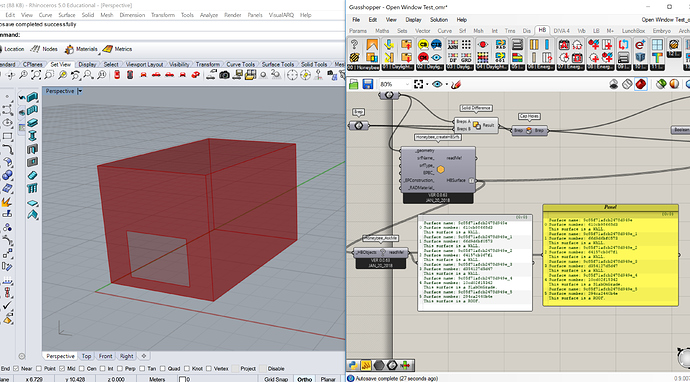Click the colorful T icon in HB ribbon

click(x=657, y=57)
